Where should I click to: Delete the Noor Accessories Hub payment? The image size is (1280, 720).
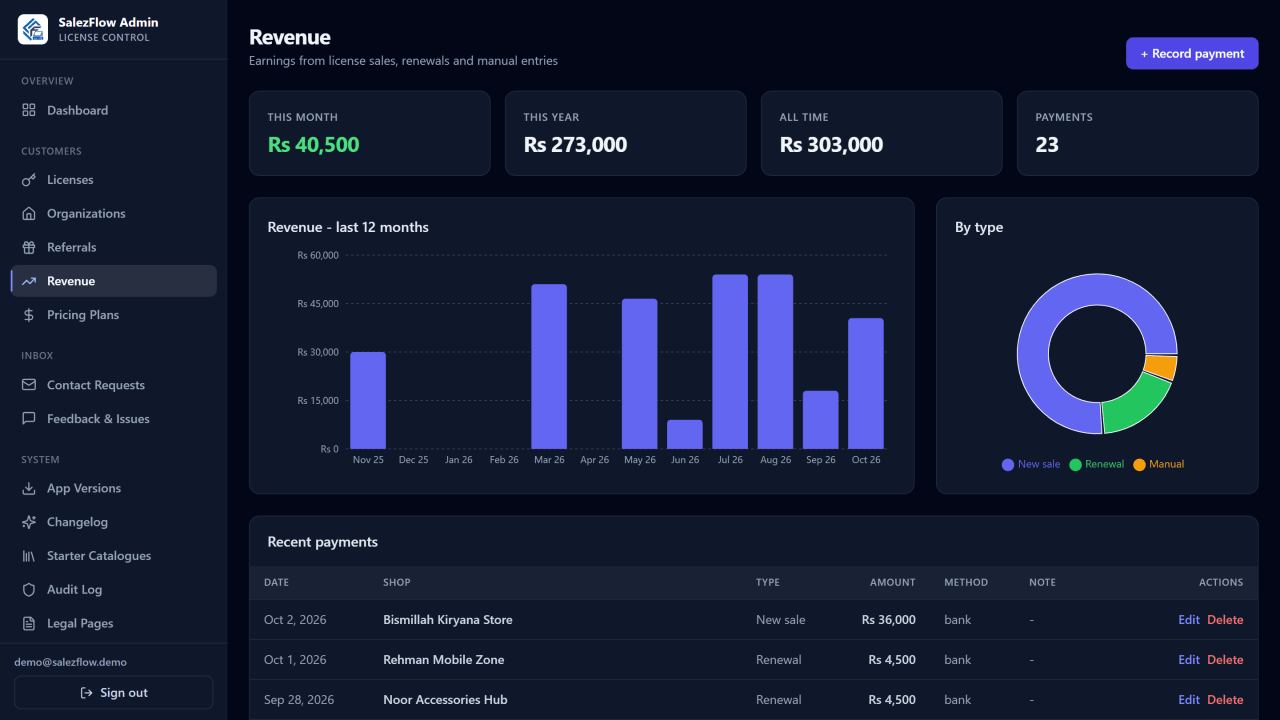point(1225,700)
